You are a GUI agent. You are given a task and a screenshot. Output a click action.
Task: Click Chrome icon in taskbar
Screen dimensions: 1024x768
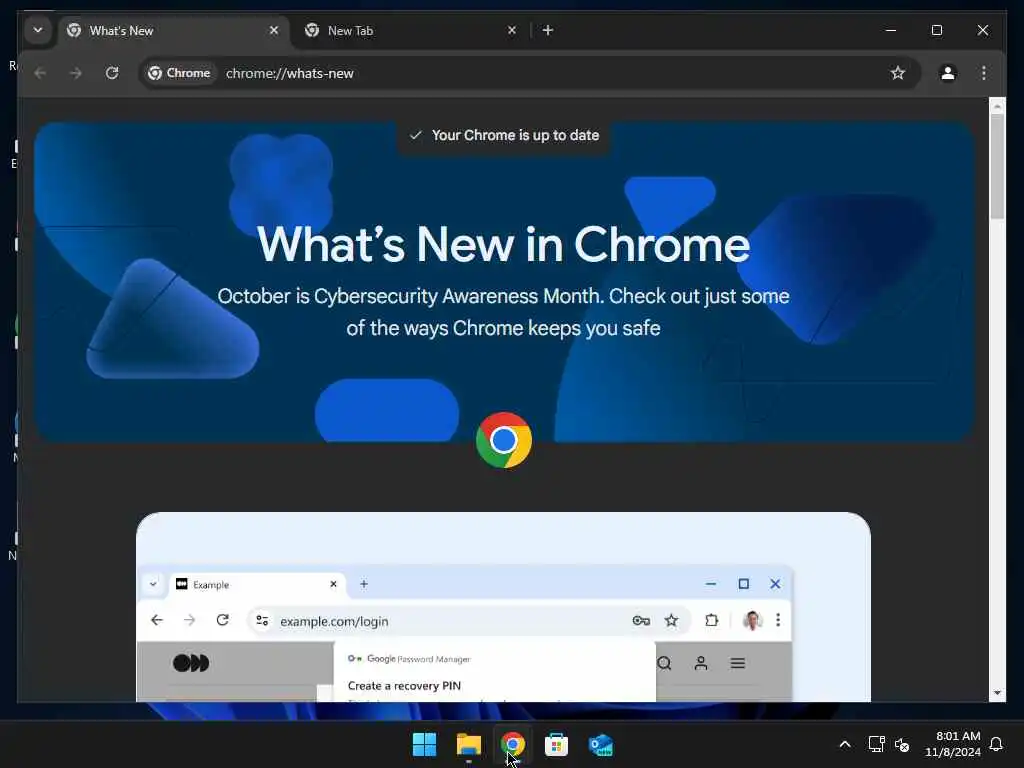coord(512,744)
